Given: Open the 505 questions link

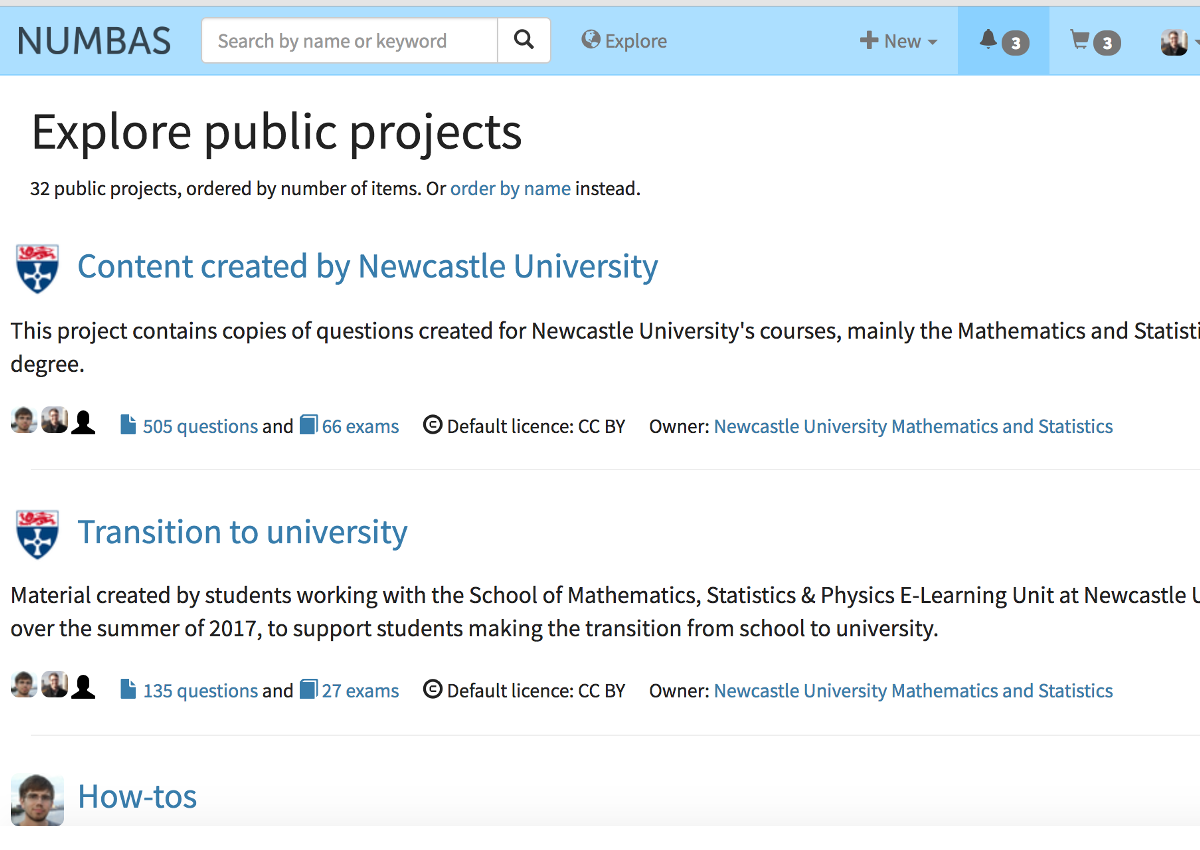Looking at the screenshot, I should (x=189, y=426).
